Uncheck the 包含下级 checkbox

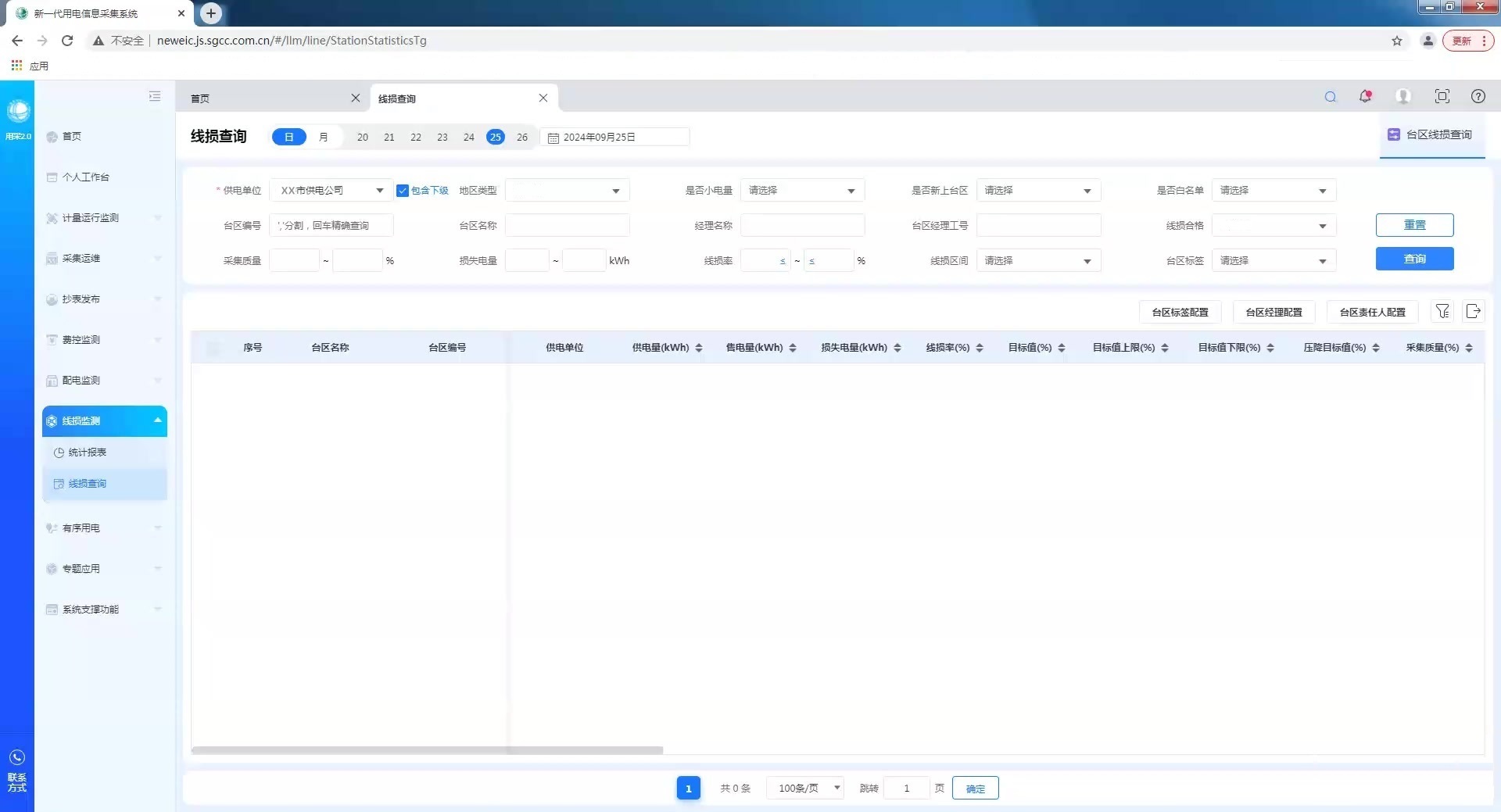pos(403,191)
